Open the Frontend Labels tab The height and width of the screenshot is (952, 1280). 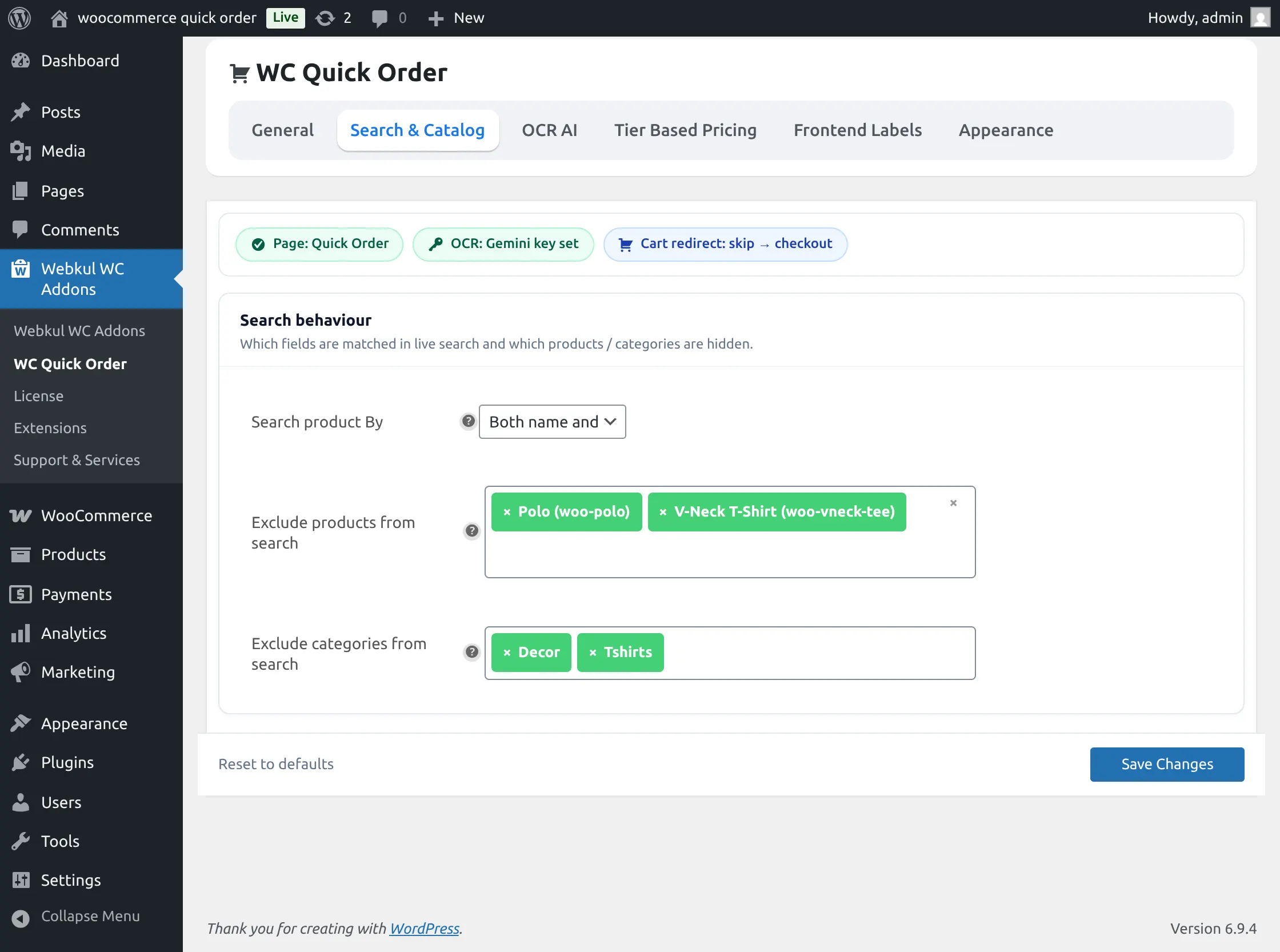(858, 130)
